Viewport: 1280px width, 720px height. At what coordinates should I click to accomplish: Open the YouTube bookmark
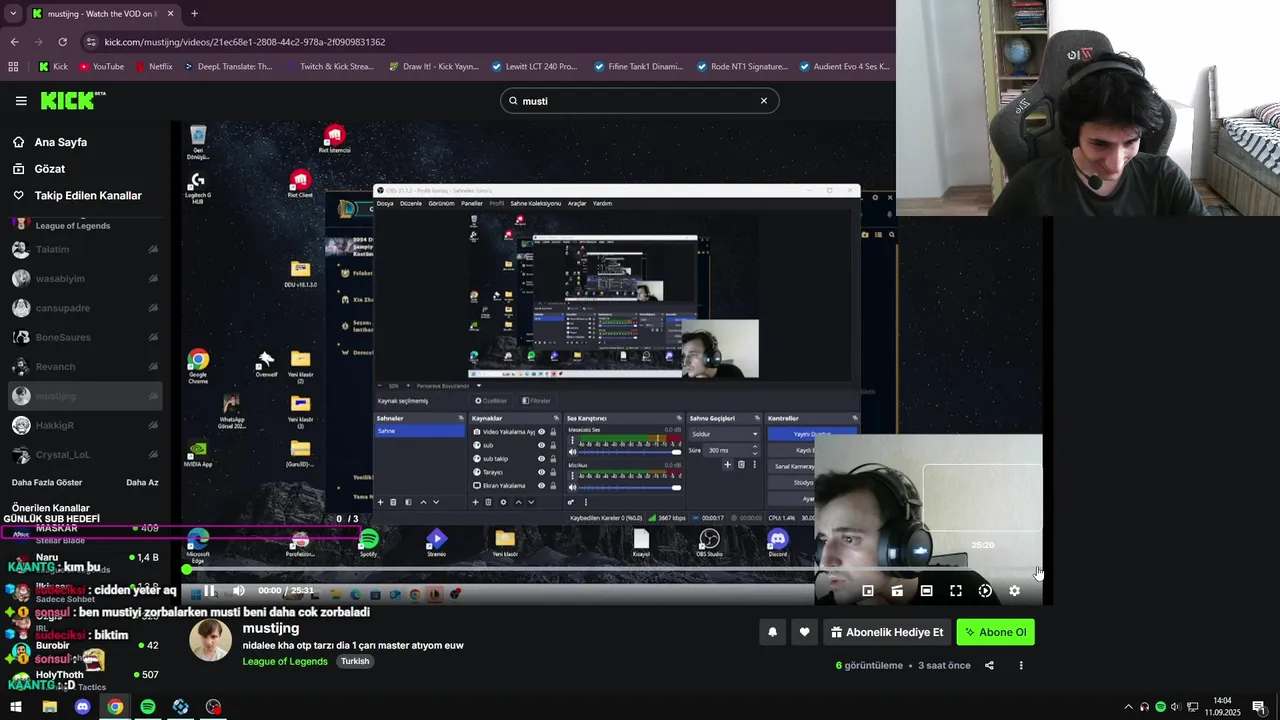(x=101, y=67)
